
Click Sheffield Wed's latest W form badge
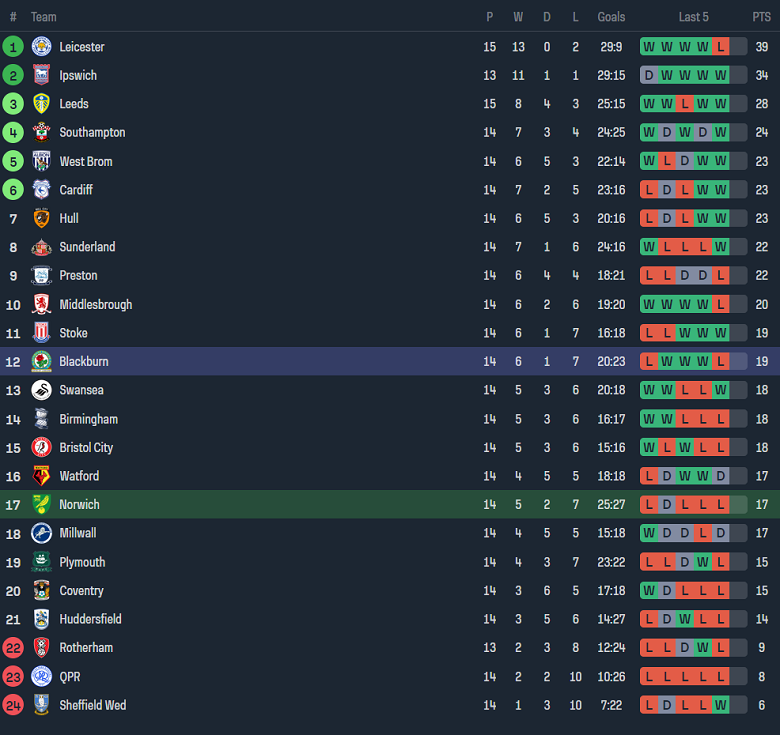click(x=720, y=705)
